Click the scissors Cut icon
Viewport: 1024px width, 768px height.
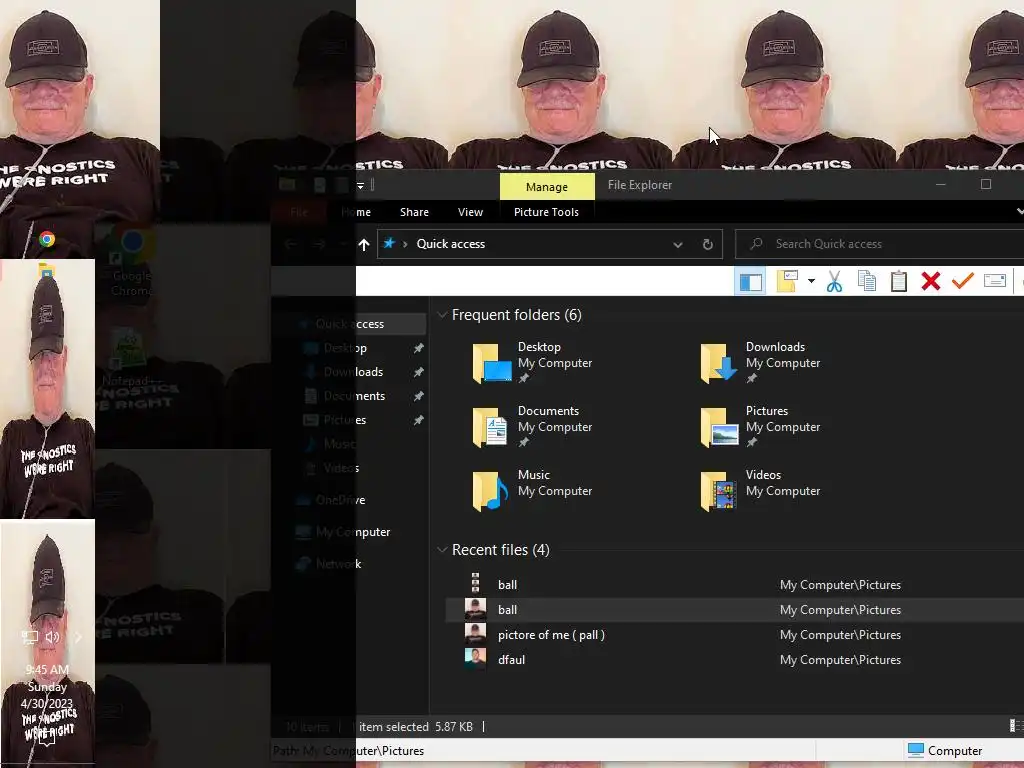tap(835, 281)
